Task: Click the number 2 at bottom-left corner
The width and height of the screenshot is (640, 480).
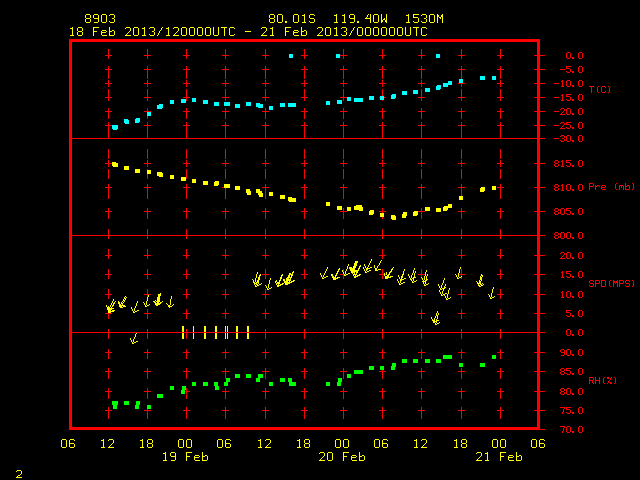Action: click(x=19, y=474)
